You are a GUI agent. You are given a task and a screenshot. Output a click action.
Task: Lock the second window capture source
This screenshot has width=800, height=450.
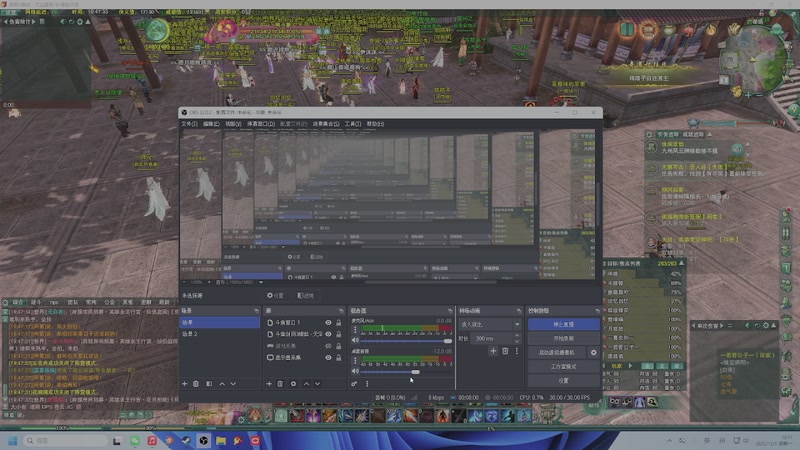(x=338, y=334)
